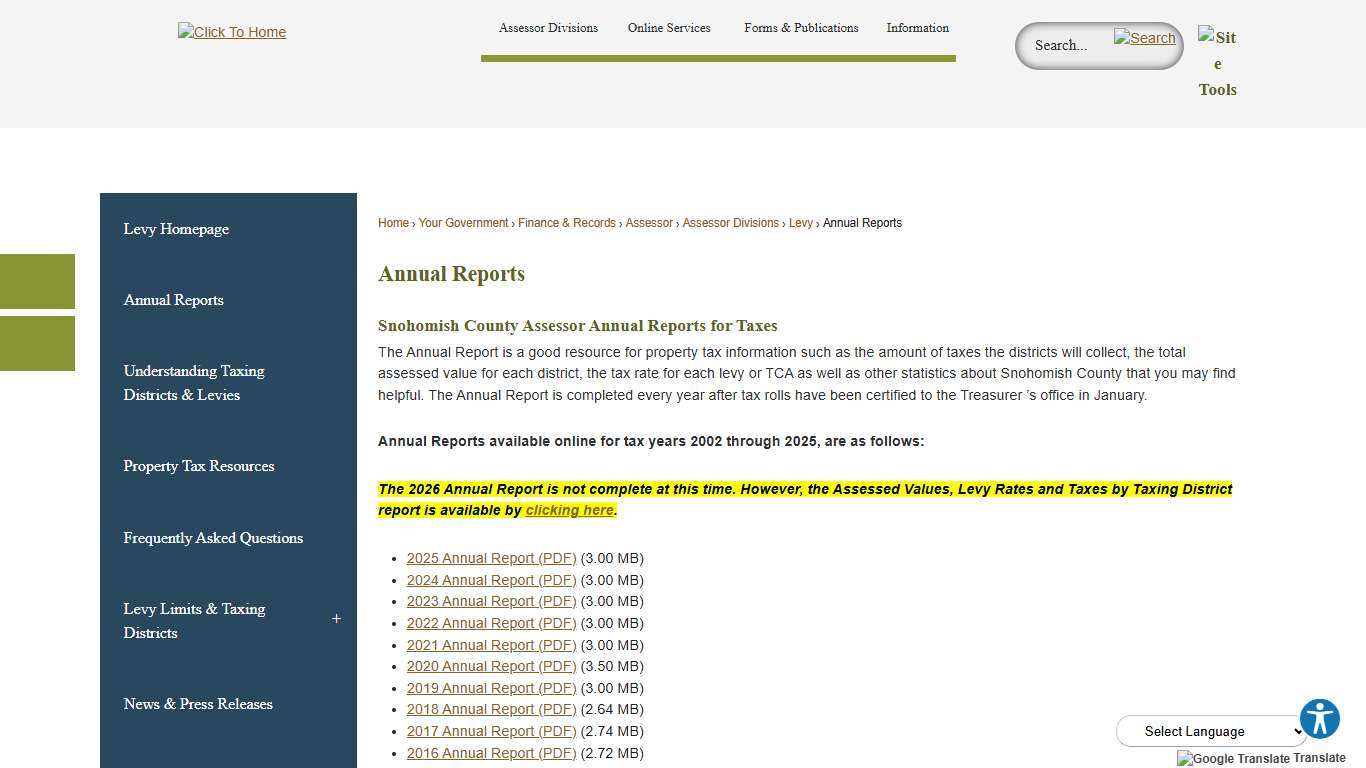Open the Select Language dropdown
Screen dimensions: 1366x768
pyautogui.click(x=1211, y=731)
